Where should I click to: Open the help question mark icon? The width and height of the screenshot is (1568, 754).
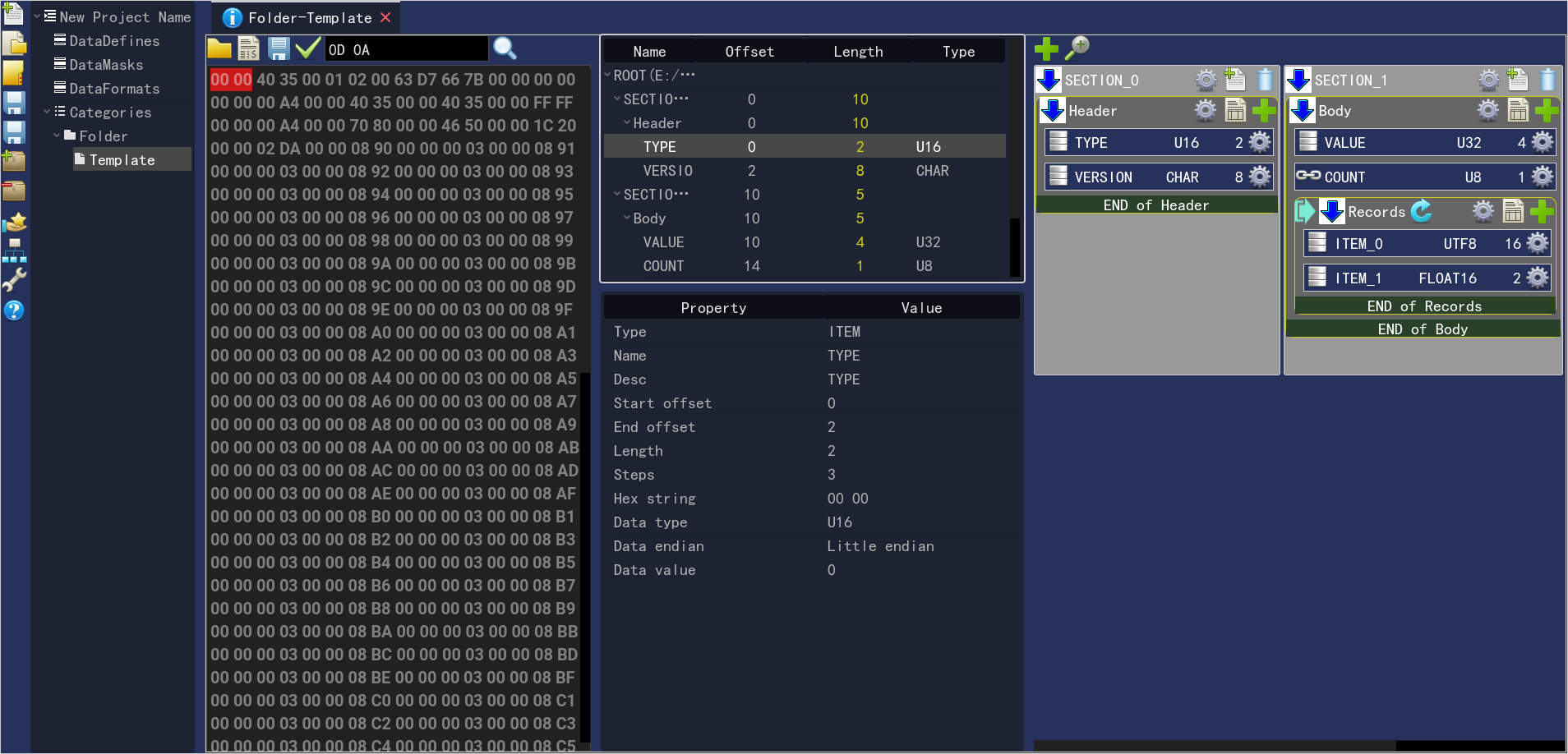14,310
